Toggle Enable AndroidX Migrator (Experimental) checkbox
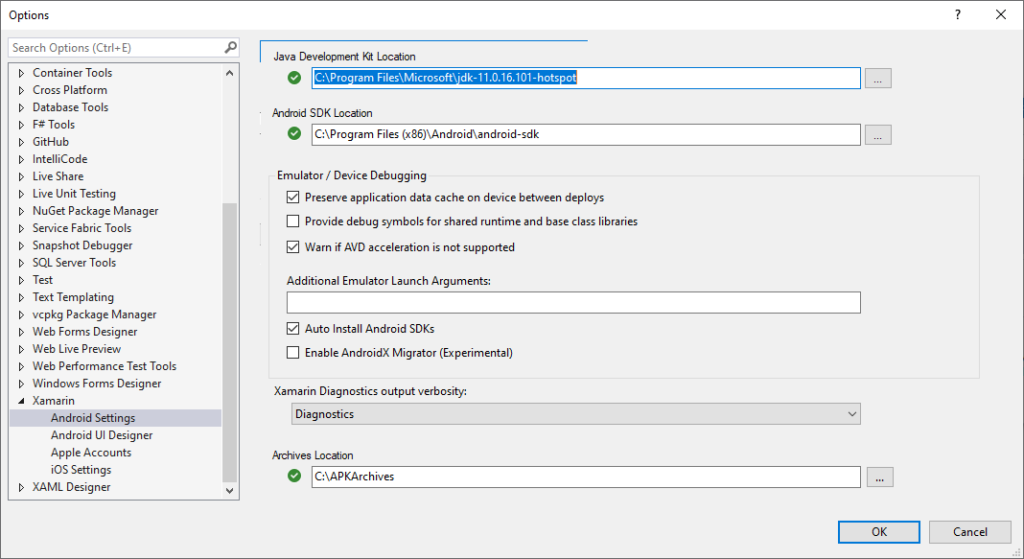Viewport: 1024px width, 559px height. 293,353
